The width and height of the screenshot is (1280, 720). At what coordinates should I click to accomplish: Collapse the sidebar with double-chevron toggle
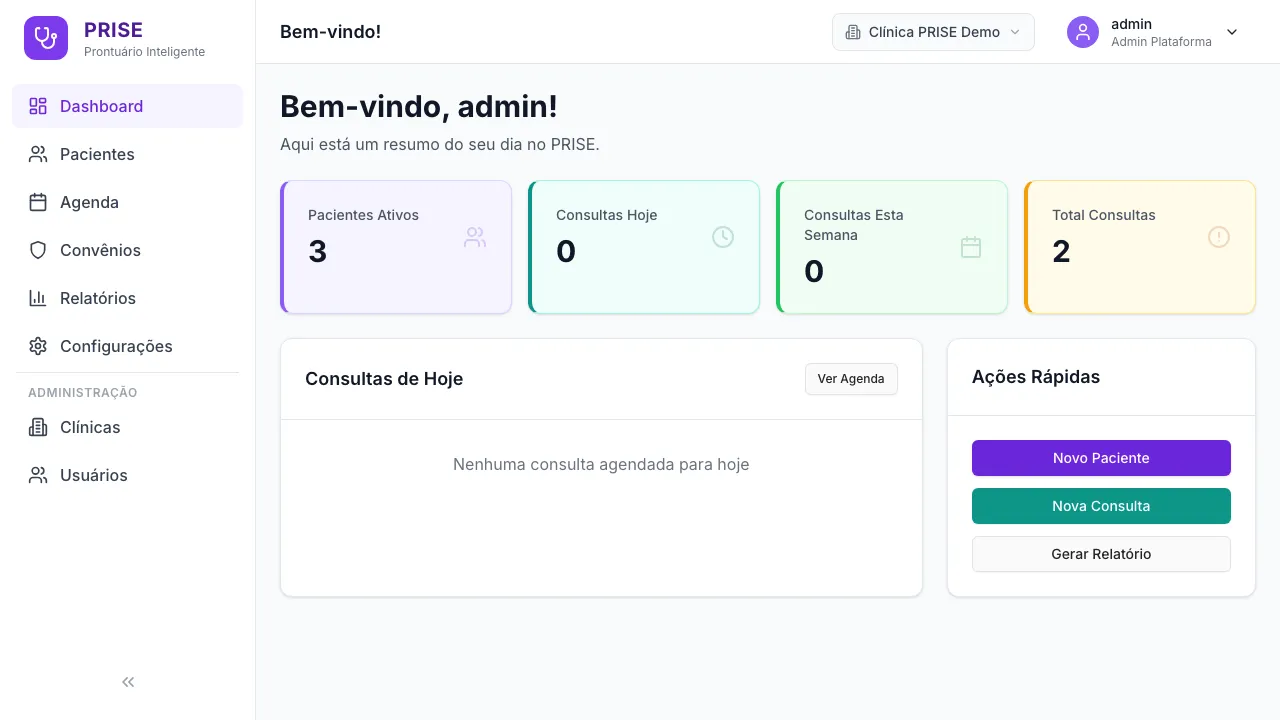pyautogui.click(x=127, y=681)
